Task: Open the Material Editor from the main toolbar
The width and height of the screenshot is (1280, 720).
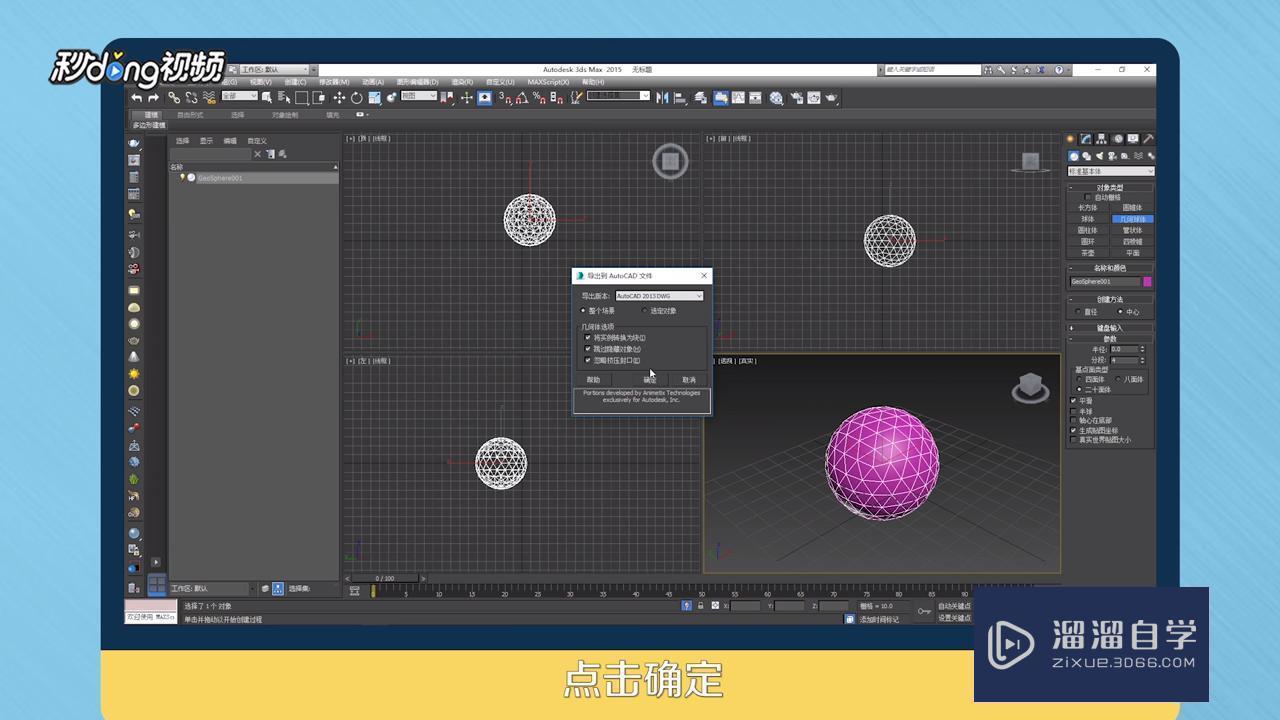Action: click(777, 98)
